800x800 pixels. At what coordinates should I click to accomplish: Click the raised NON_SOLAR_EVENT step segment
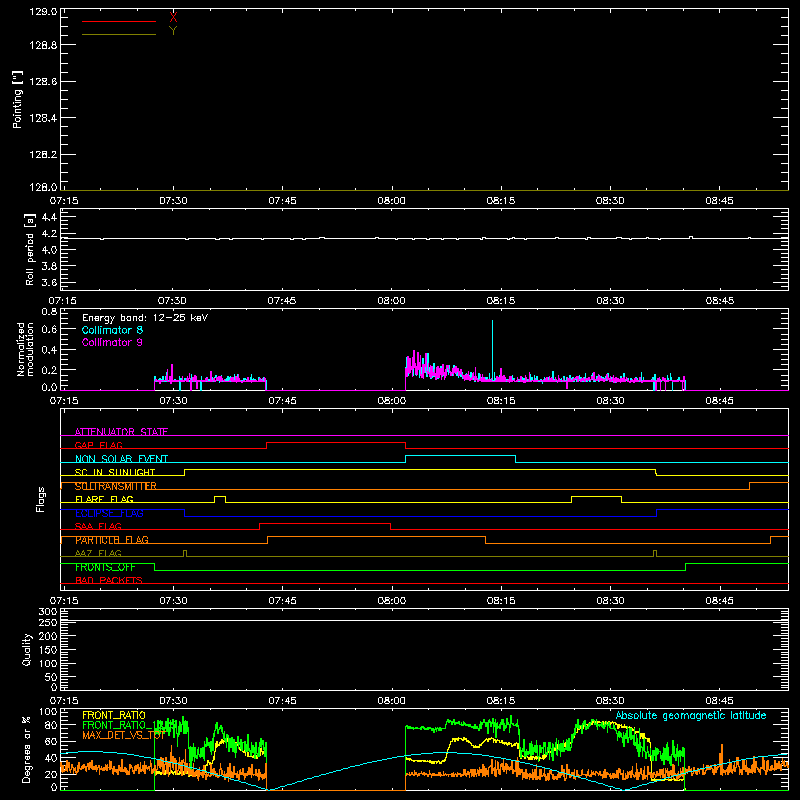[x=460, y=456]
